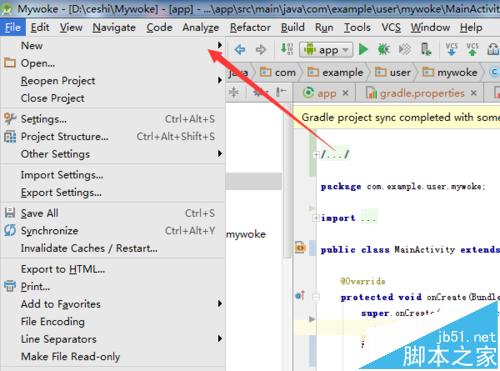Expand the folded import statements

tap(315, 218)
